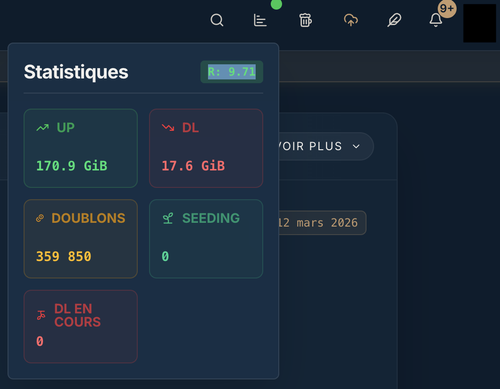500x389 pixels.
Task: Click the 359 850 doublons value
Action: 64,256
